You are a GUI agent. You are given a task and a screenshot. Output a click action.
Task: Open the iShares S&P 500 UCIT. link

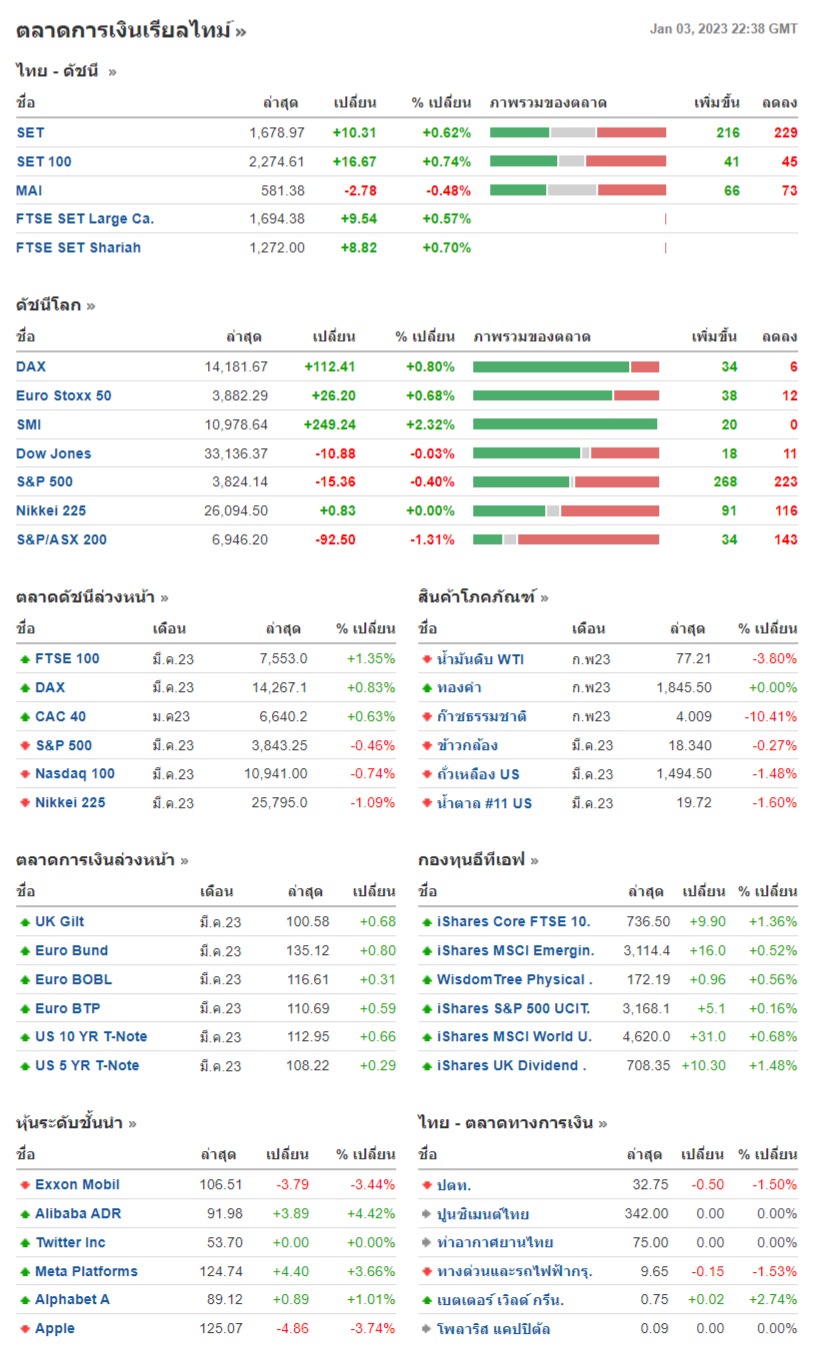(514, 1008)
